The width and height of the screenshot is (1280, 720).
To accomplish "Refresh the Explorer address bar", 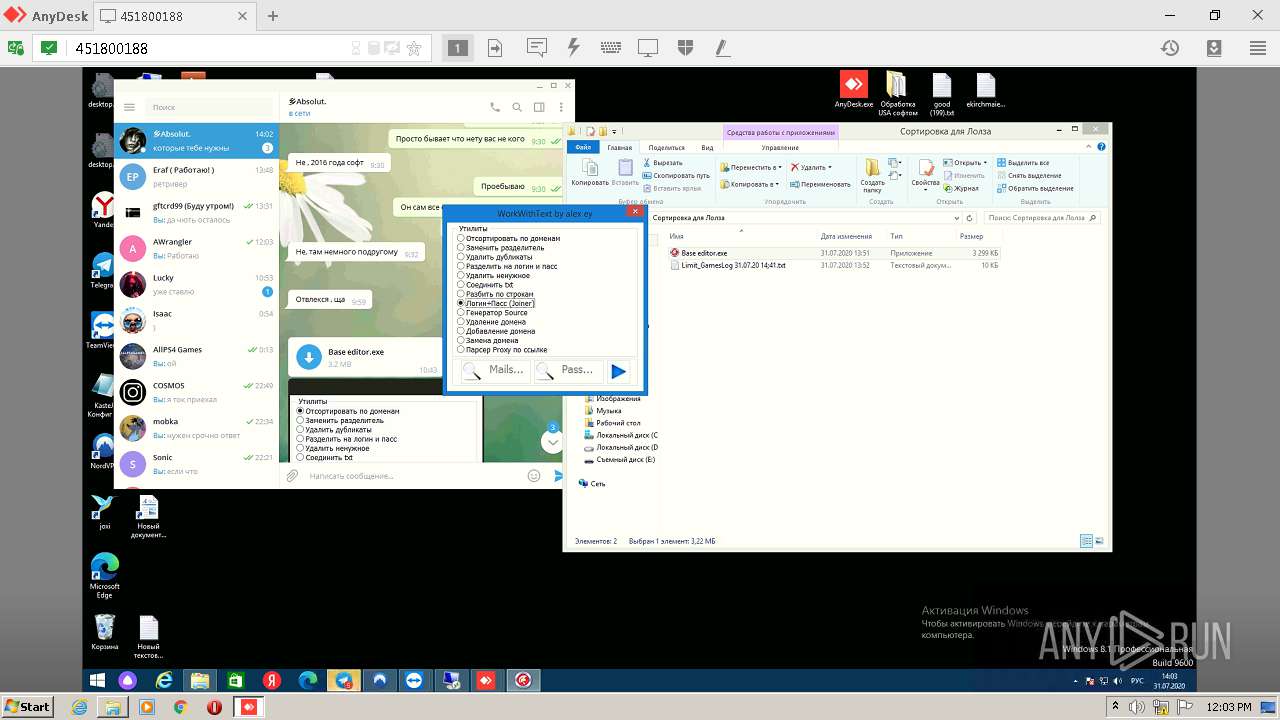I will pyautogui.click(x=969, y=217).
